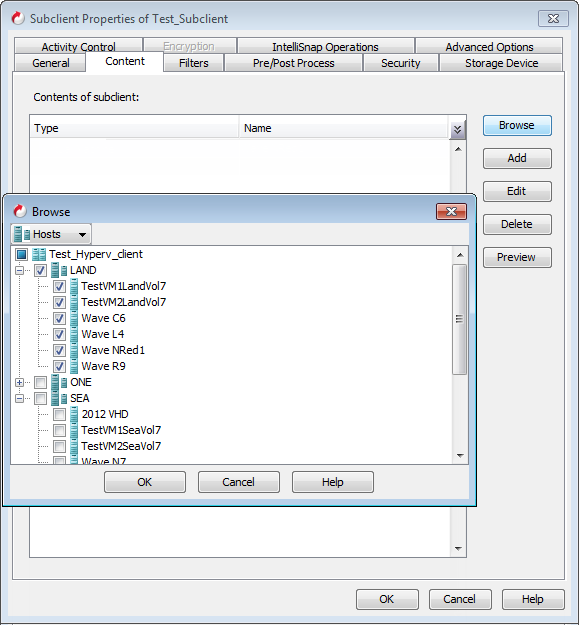Screen dimensions: 579x625
Task: Uncheck the TestVM2LandVol7 checkbox
Action: (x=59, y=303)
